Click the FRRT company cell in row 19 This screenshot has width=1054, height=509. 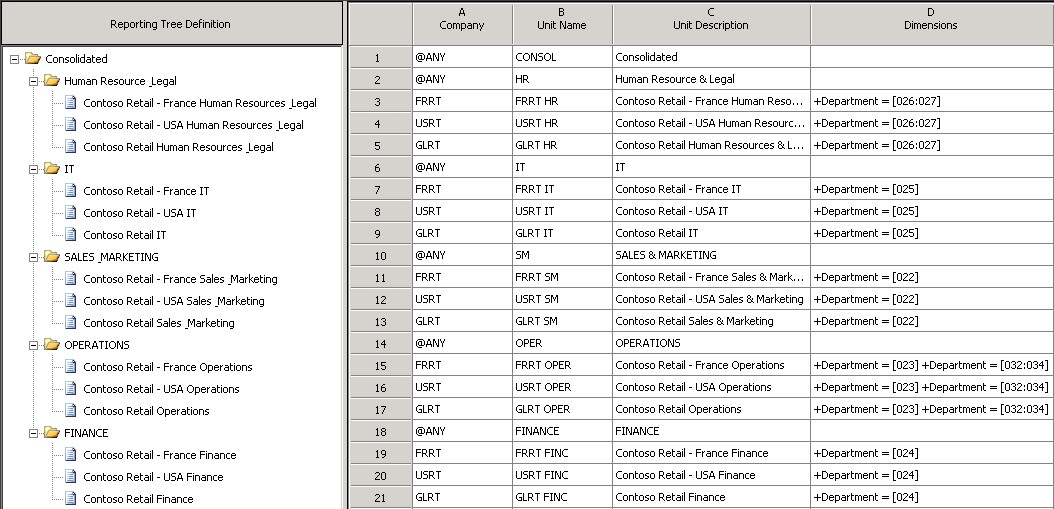coord(462,453)
